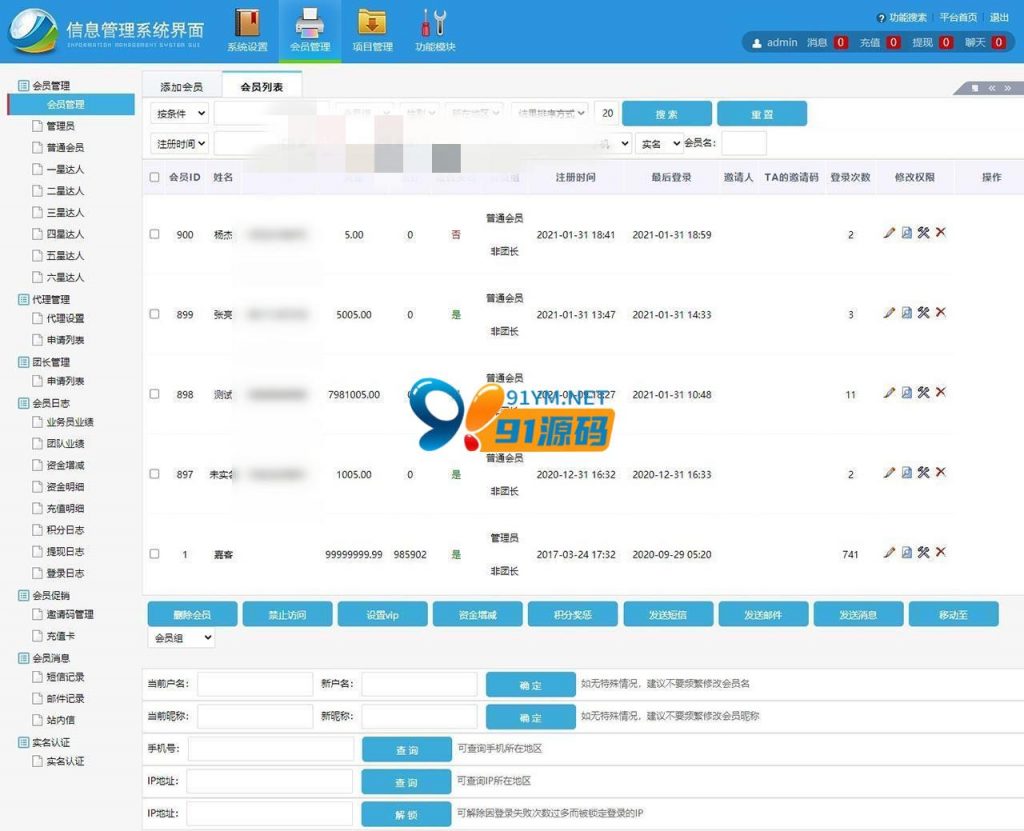
Task: Click the 退出 link at top right
Action: coord(999,18)
